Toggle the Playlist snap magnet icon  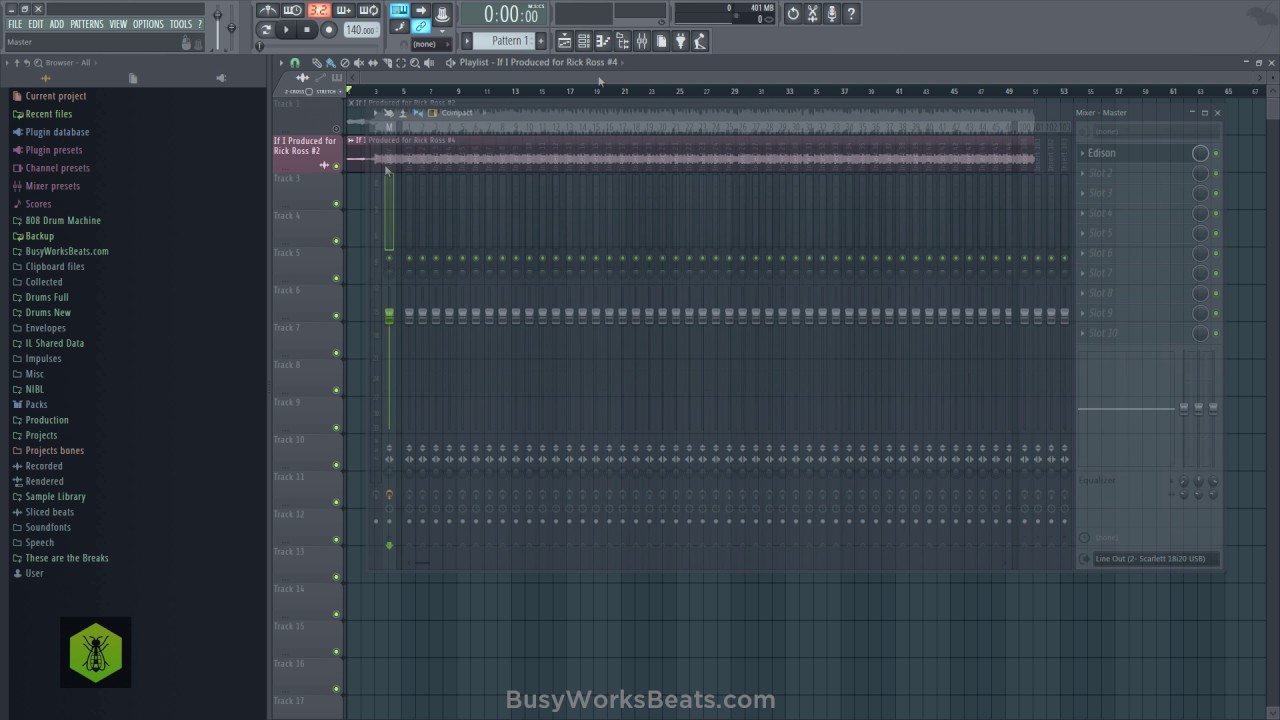click(x=295, y=62)
